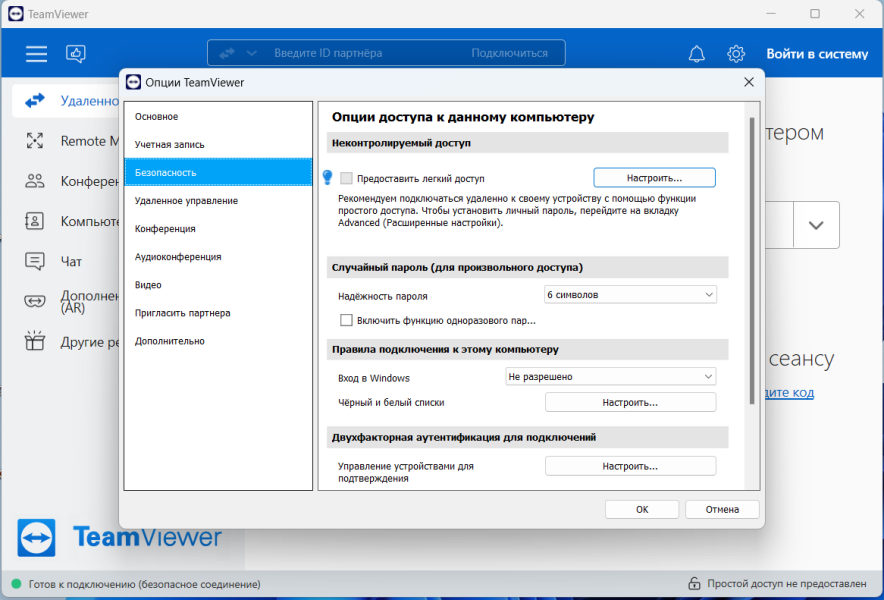Open the hamburger main menu
The height and width of the screenshot is (600, 884).
(36, 54)
